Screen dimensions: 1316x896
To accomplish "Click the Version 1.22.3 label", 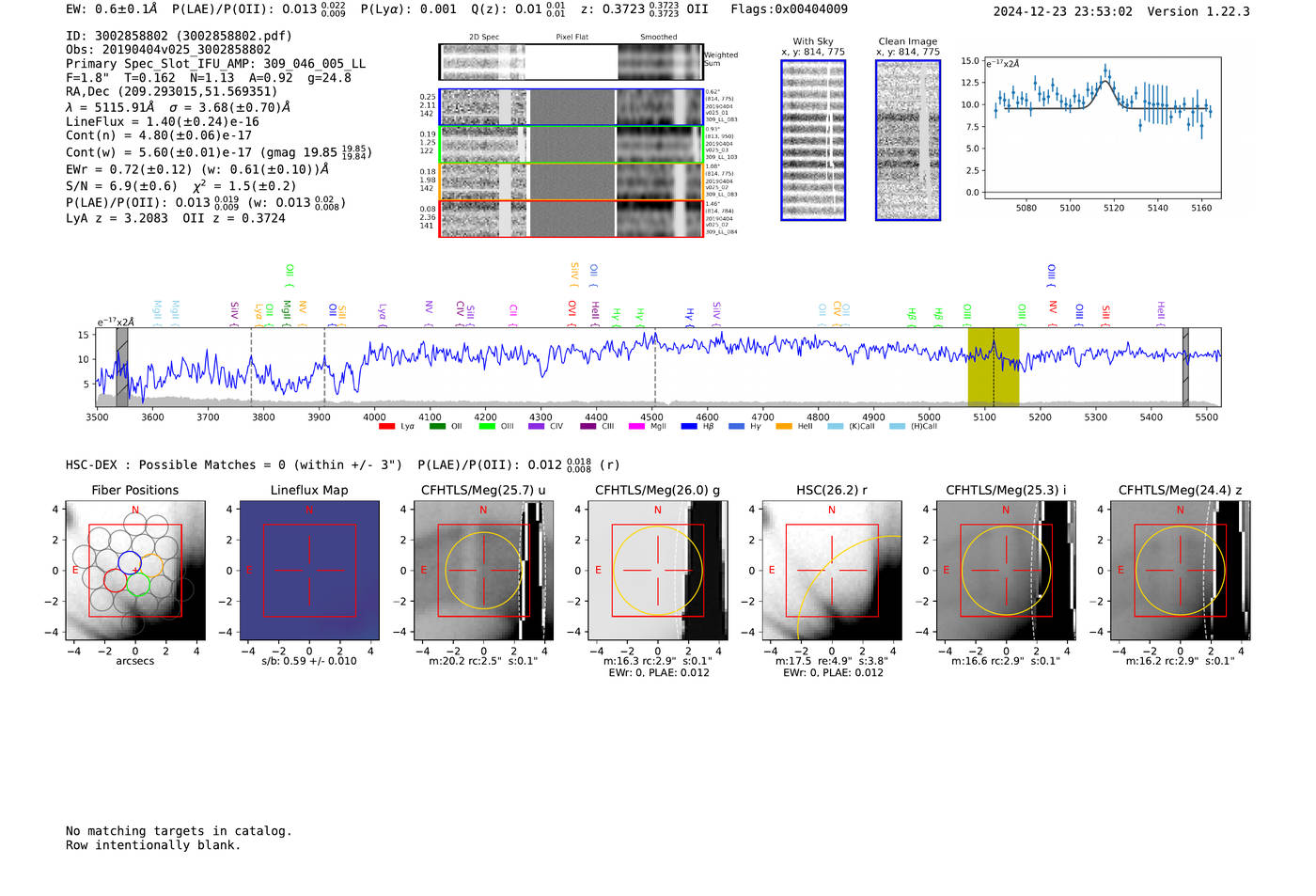I will pyautogui.click(x=1198, y=11).
